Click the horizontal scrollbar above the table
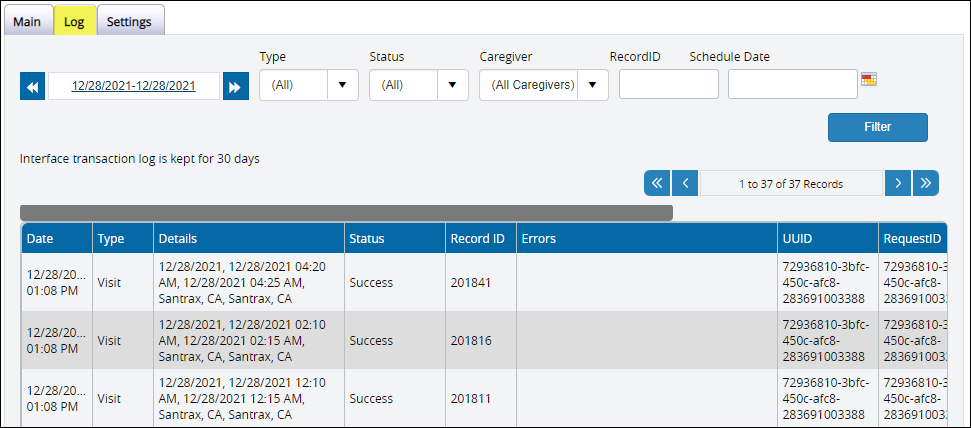This screenshot has width=971, height=428. [346, 212]
